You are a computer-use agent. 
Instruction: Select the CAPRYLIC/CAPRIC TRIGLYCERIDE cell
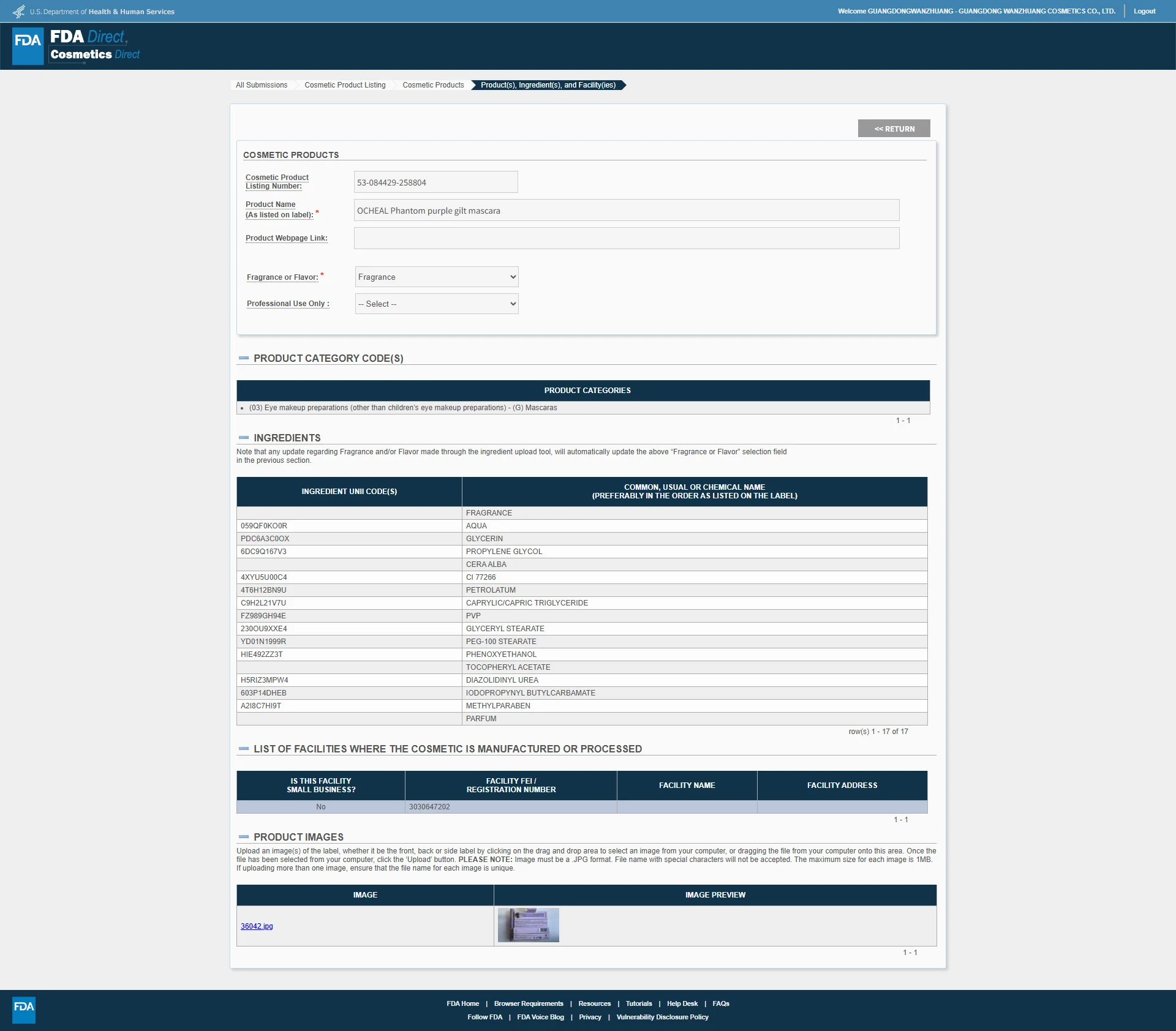point(695,603)
